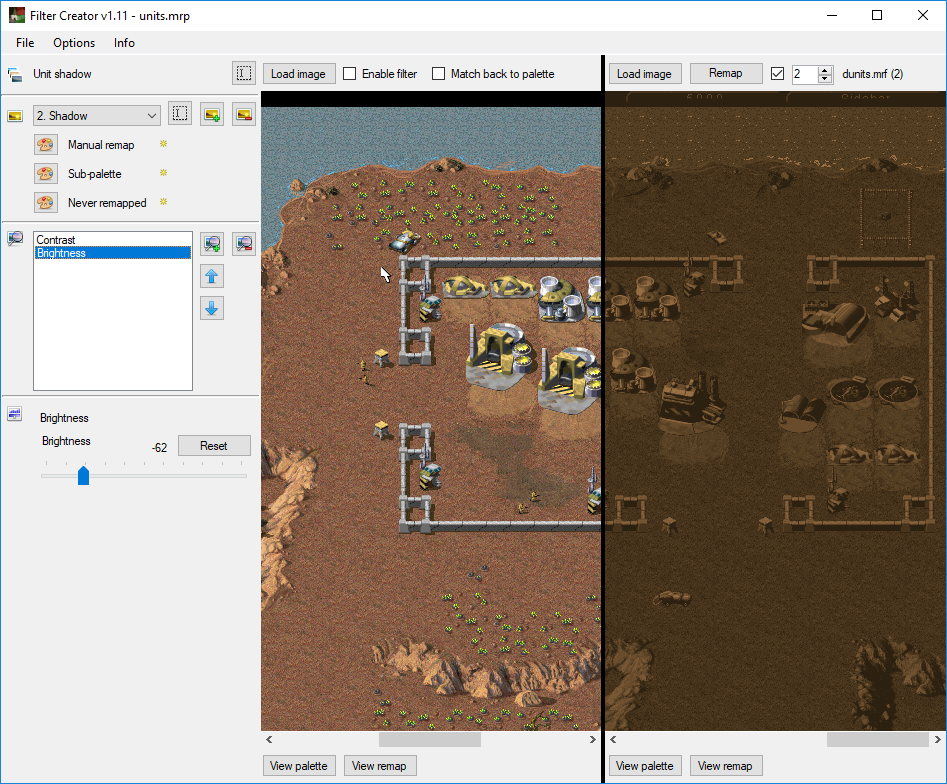Move the selected filter down
Image resolution: width=947 pixels, height=784 pixels.
coord(212,308)
